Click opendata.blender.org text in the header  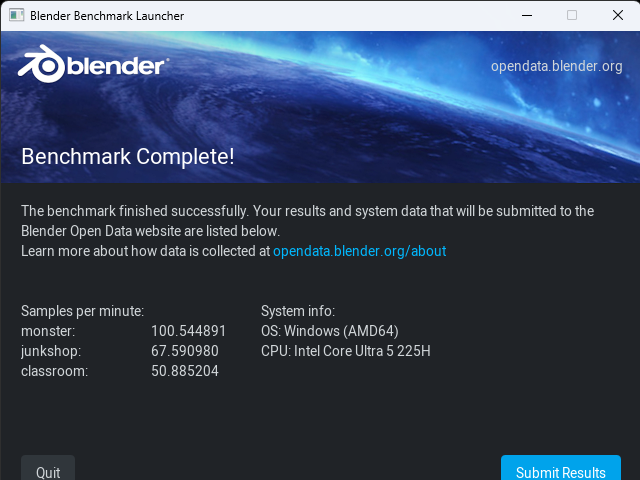556,66
